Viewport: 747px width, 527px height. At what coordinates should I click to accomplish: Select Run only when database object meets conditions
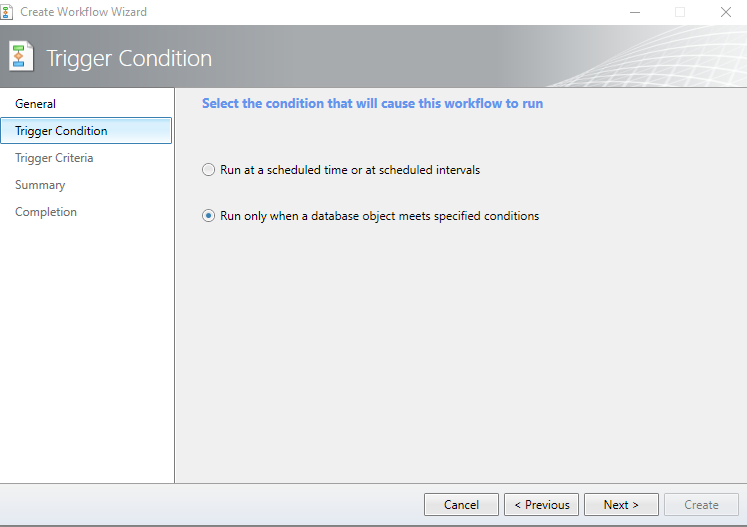click(x=208, y=216)
